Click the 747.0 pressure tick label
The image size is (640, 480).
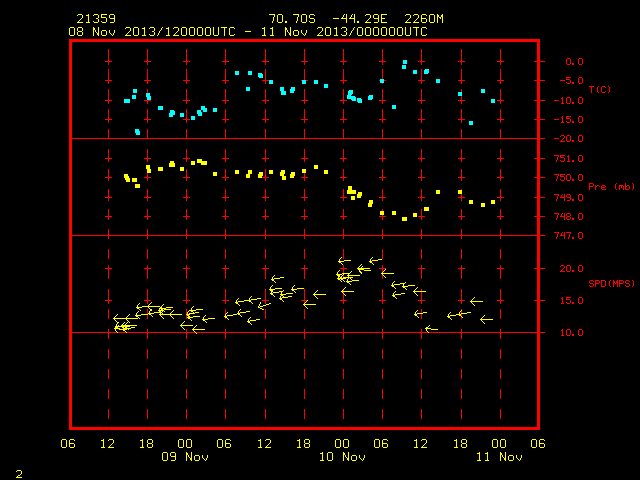coord(569,236)
